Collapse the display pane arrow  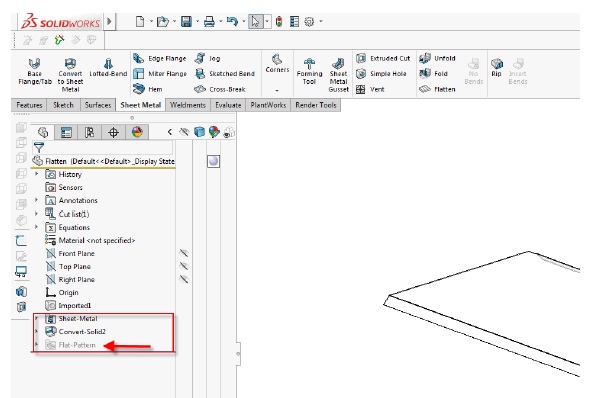click(x=170, y=132)
